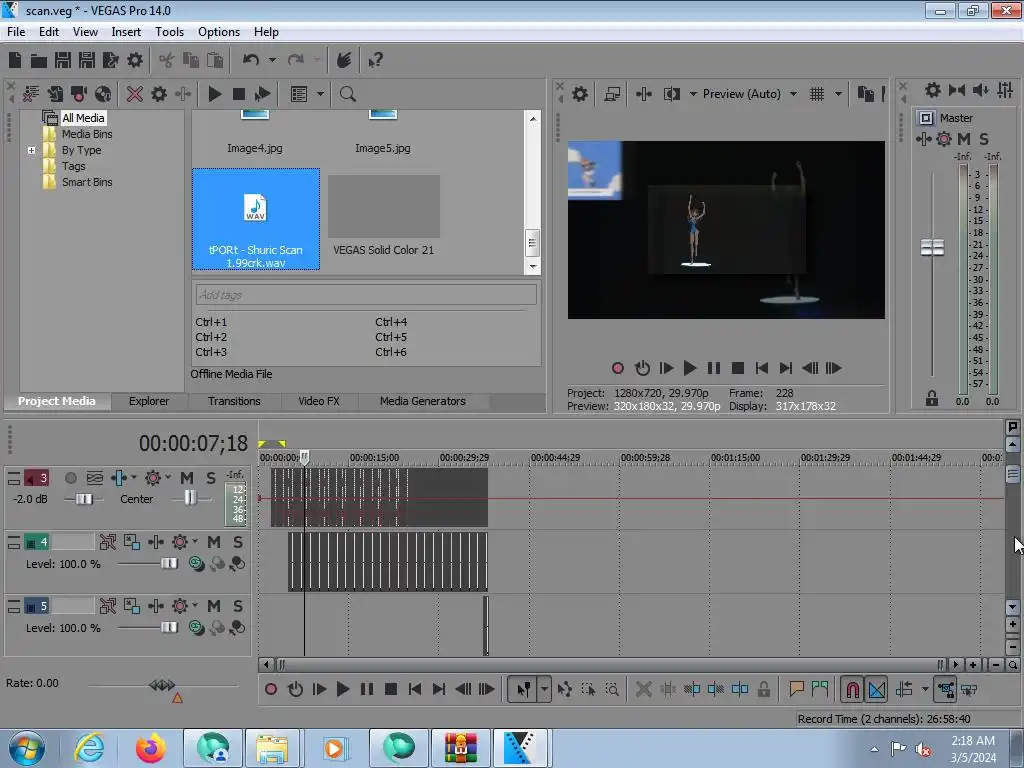Screen dimensions: 1024x768
Task: Click the Trim Start icon in timeline toolbar
Action: coord(692,689)
